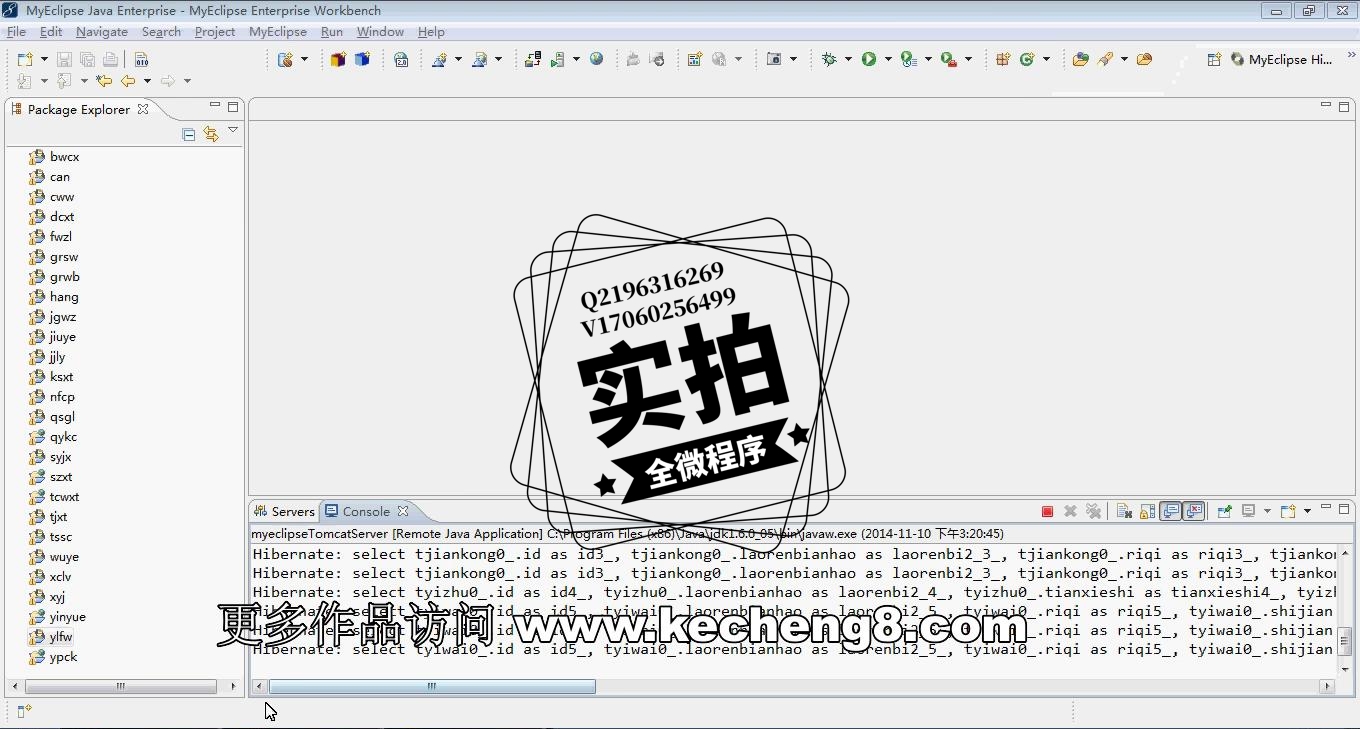Expand the Debug dropdown arrow
Viewport: 1360px width, 729px height.
point(848,60)
